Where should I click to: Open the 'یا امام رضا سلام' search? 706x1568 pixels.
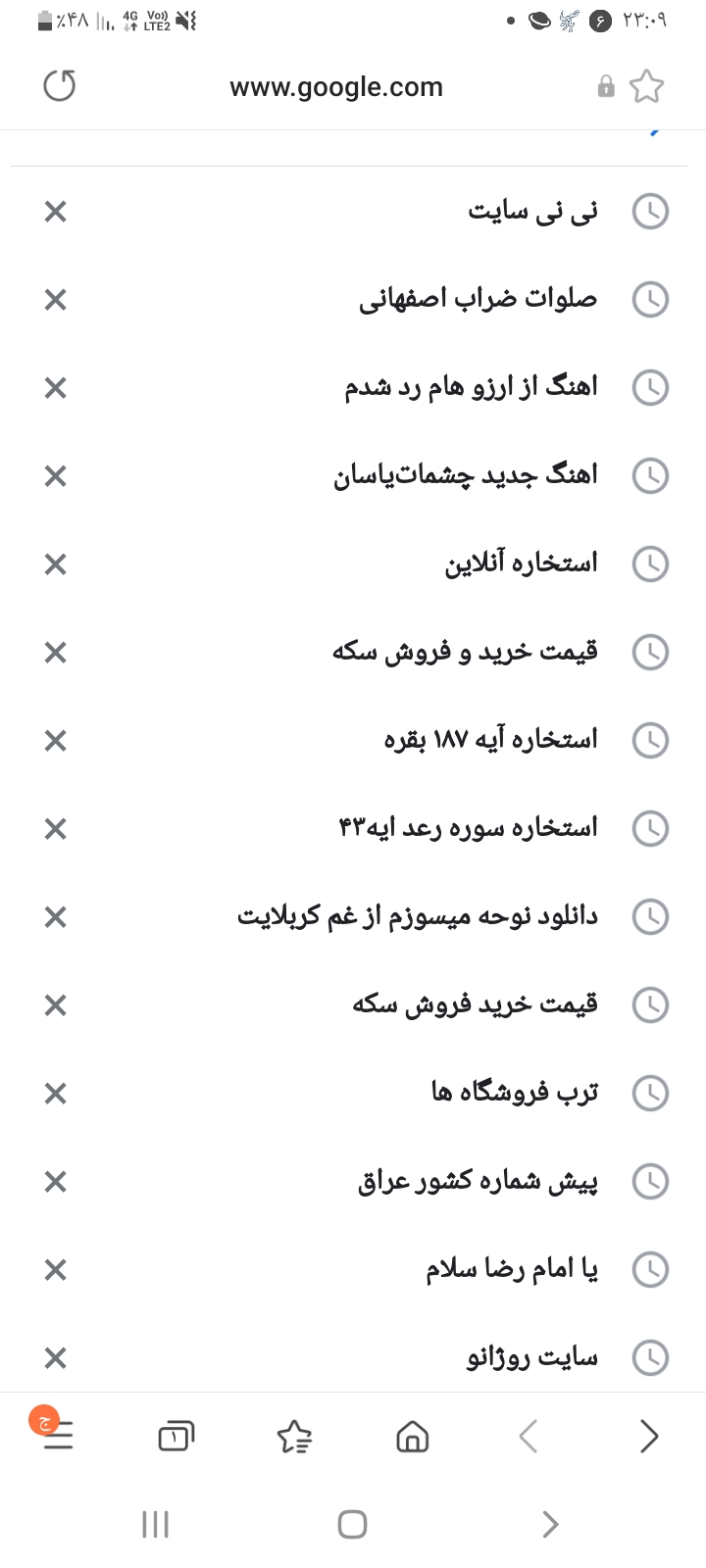click(x=511, y=1270)
